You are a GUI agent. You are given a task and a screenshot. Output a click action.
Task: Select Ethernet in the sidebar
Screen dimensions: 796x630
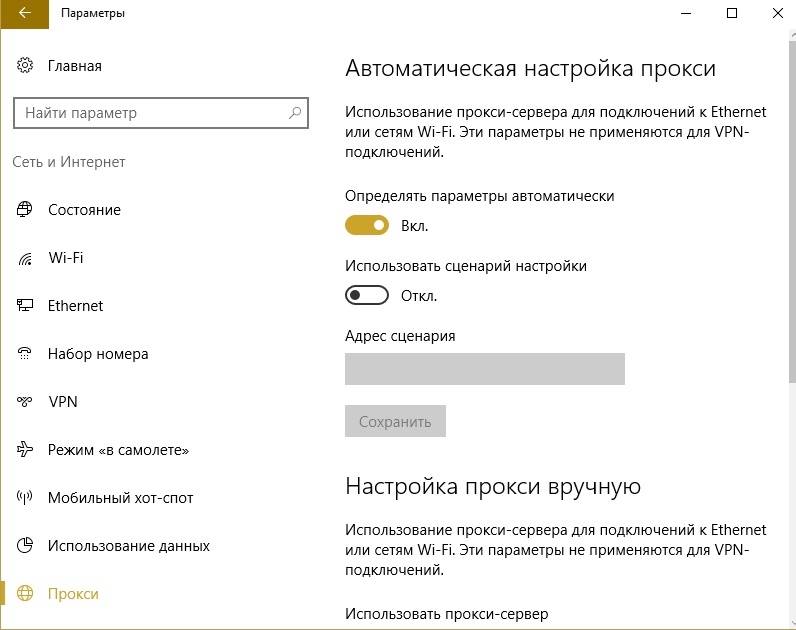click(x=76, y=306)
